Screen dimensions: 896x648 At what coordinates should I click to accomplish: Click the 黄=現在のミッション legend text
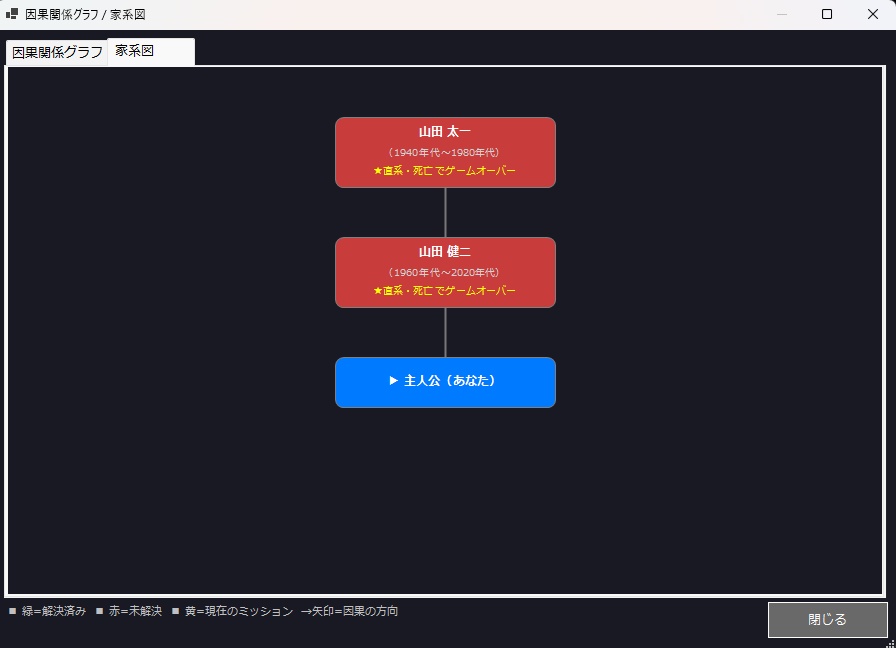(x=239, y=611)
